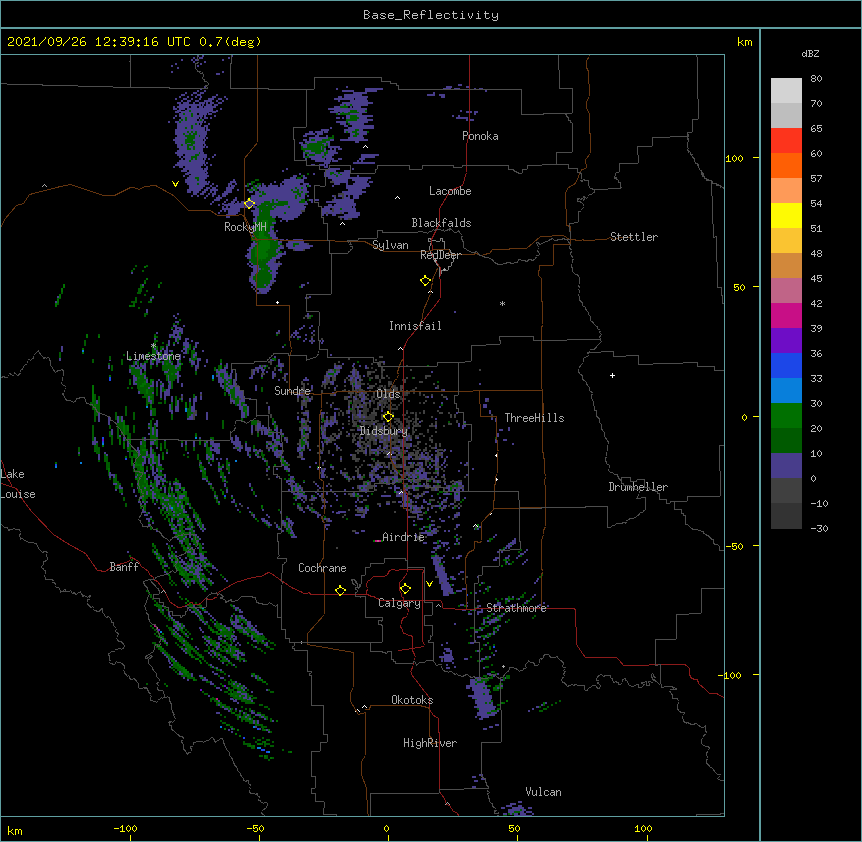
Task: Select the orange 57-60 dBZ legend swatch
Action: pyautogui.click(x=786, y=165)
